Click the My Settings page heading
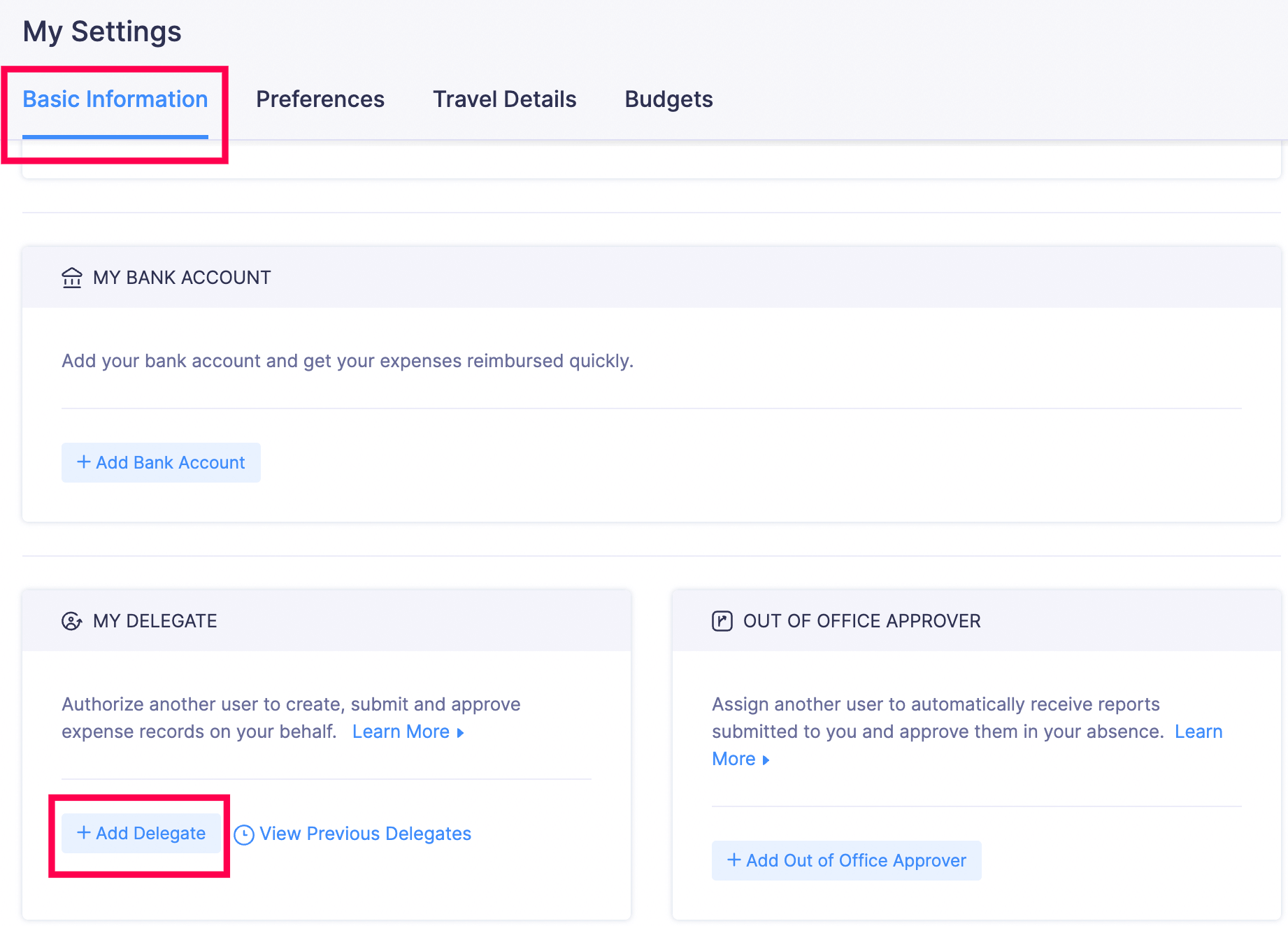 click(102, 31)
